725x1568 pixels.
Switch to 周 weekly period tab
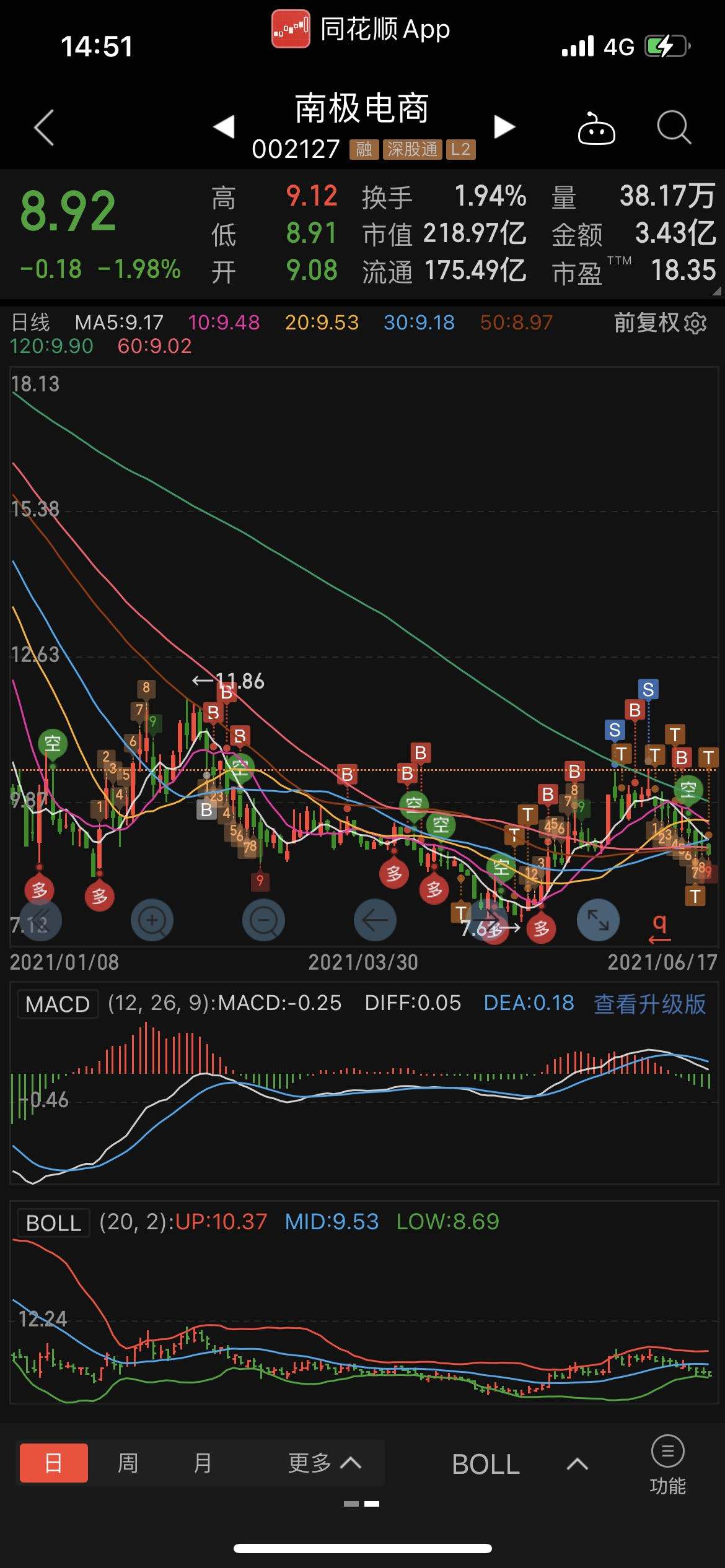click(x=128, y=1463)
